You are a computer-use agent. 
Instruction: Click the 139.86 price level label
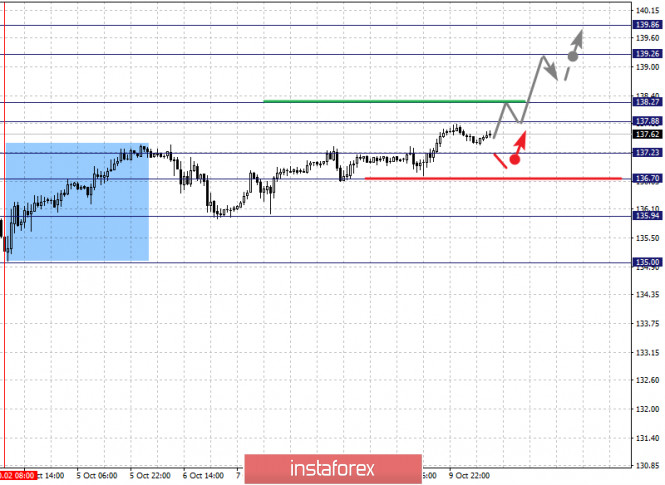(647, 25)
